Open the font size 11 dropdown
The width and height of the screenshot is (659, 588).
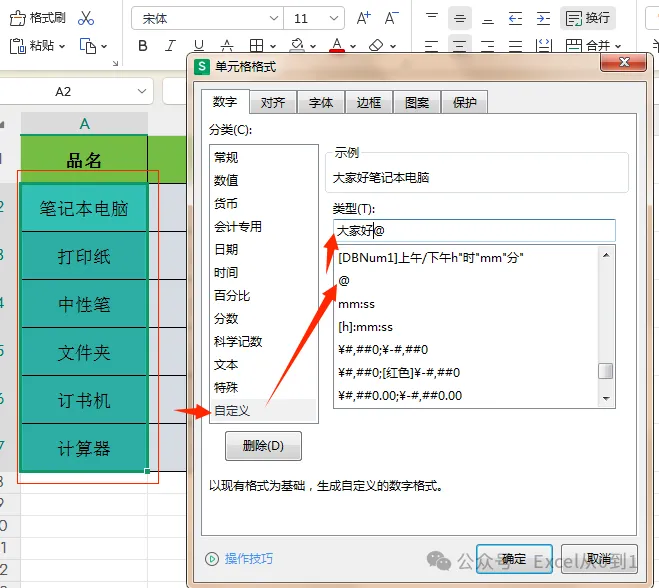334,18
